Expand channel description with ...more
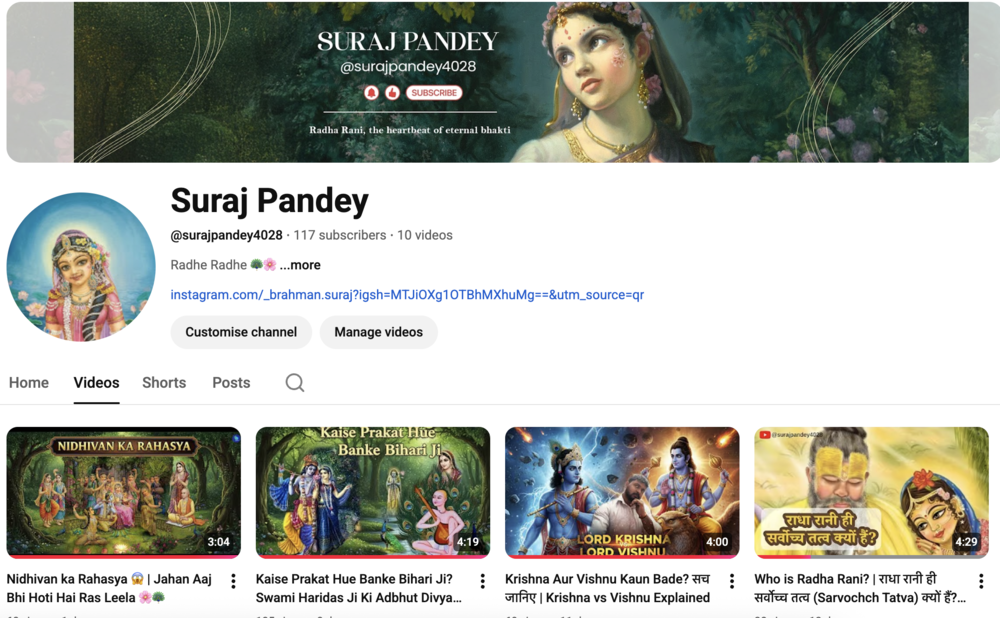The width and height of the screenshot is (1000, 618). click(300, 265)
